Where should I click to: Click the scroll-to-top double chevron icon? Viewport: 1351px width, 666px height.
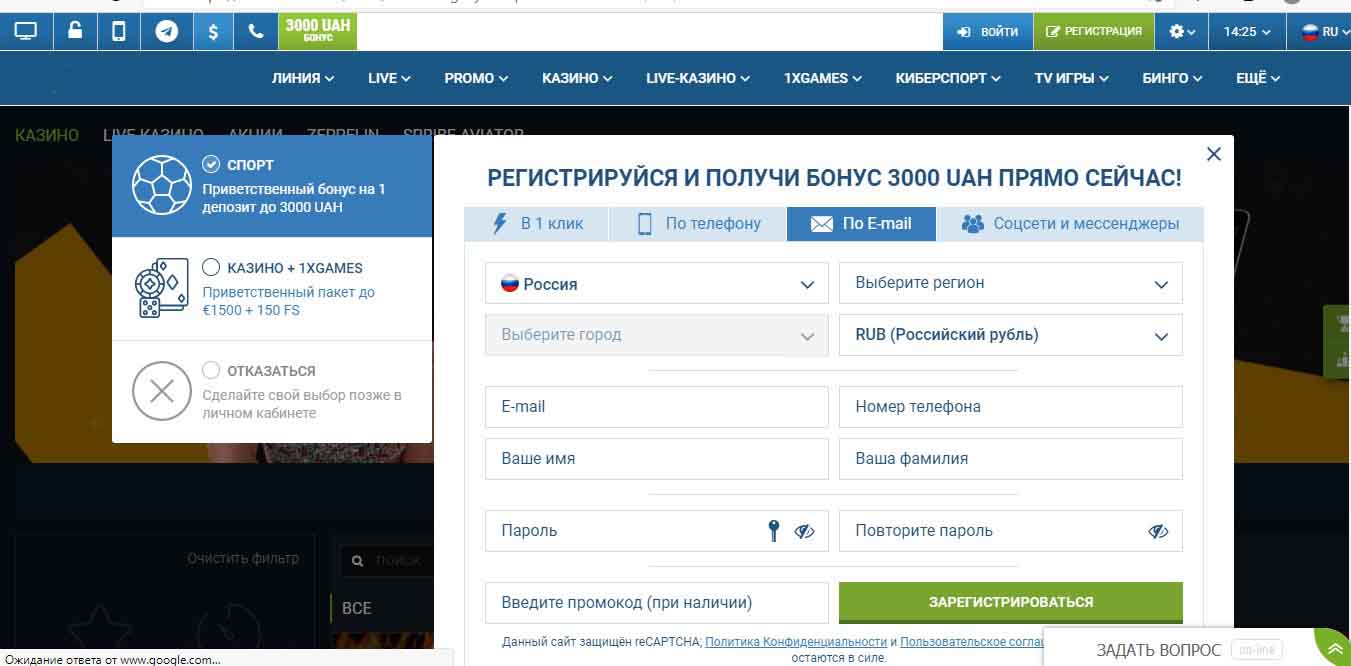pos(1335,650)
